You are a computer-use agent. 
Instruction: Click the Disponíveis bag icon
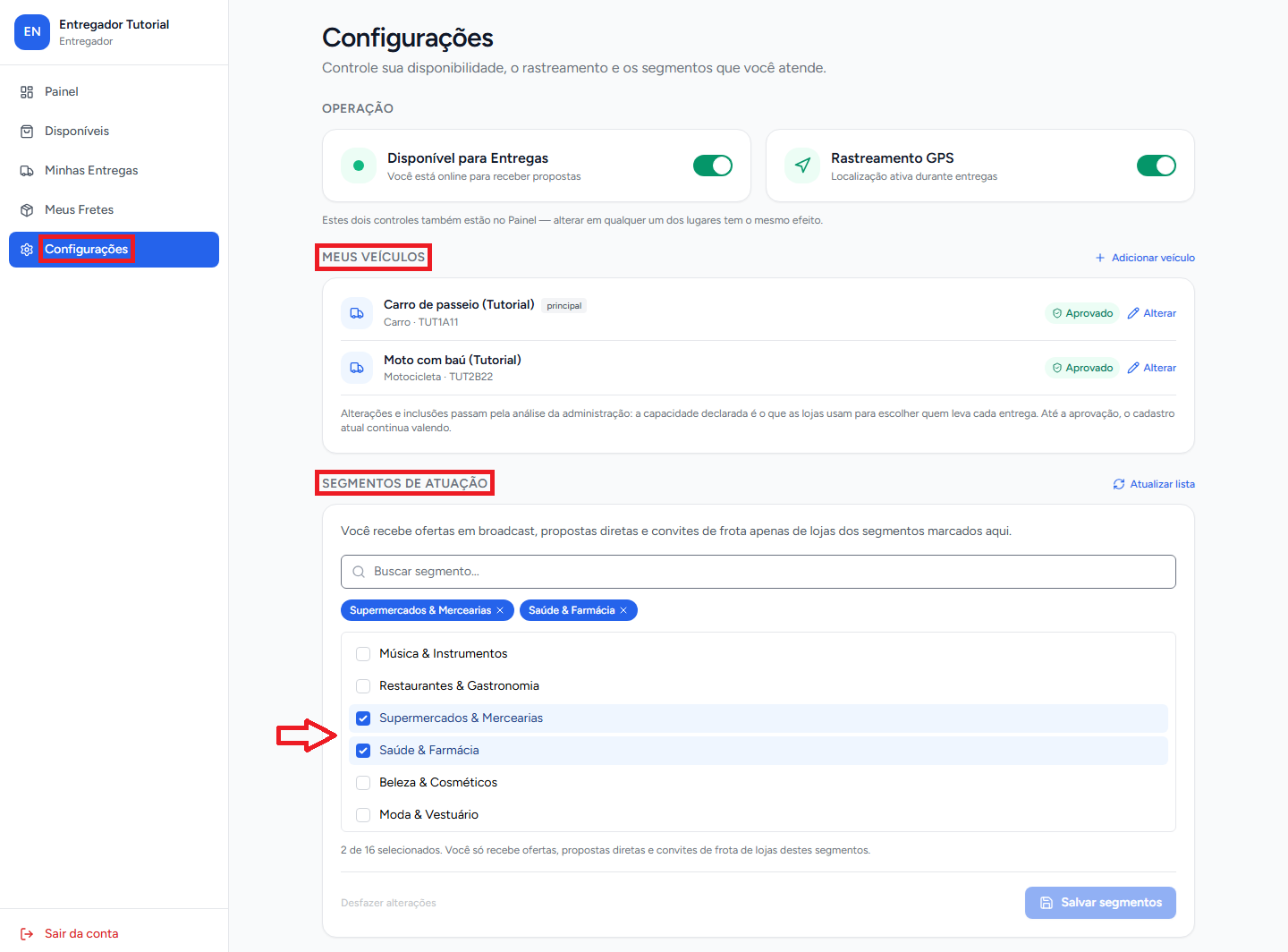[x=27, y=132]
